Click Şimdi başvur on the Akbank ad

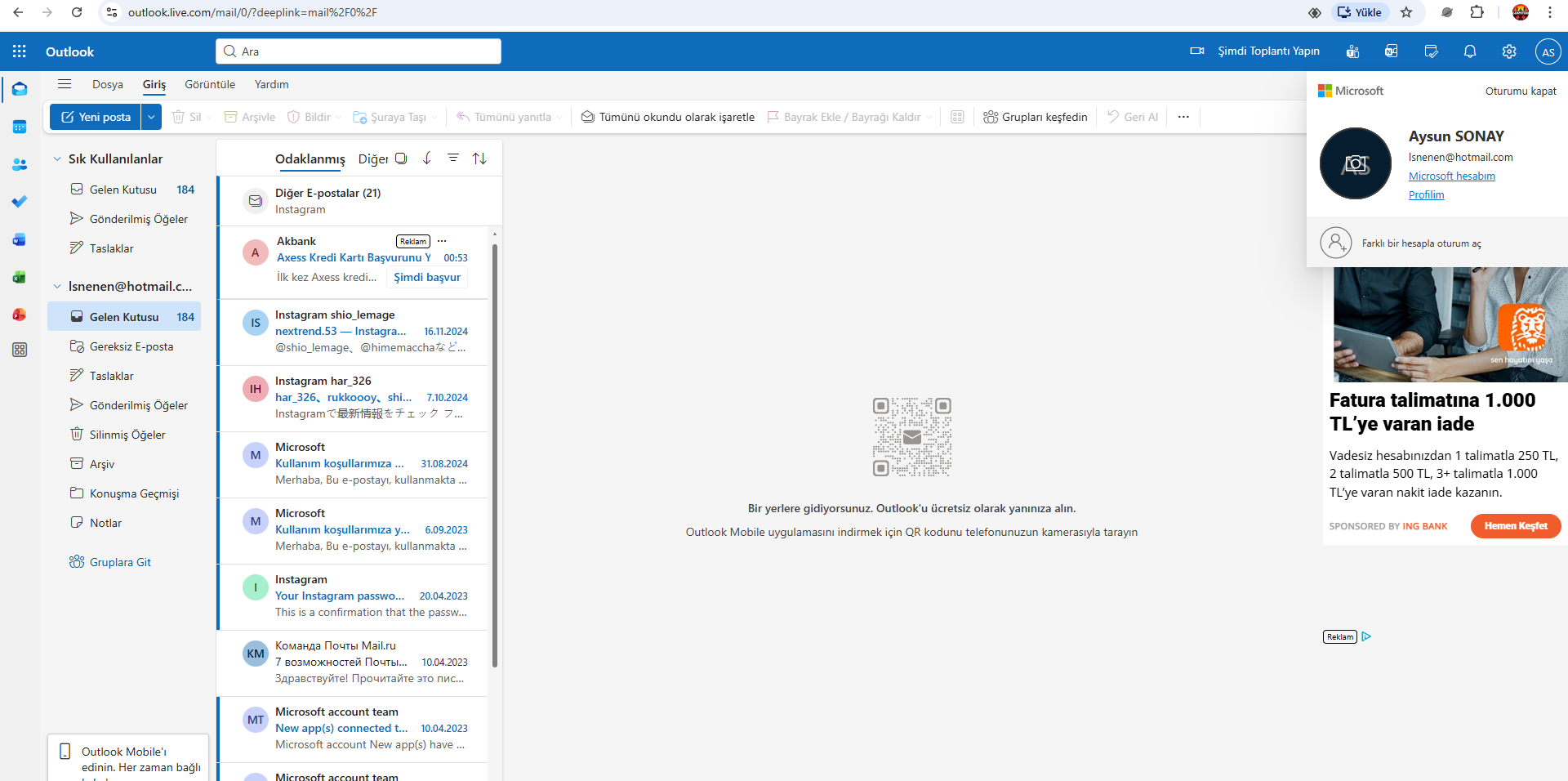[427, 277]
